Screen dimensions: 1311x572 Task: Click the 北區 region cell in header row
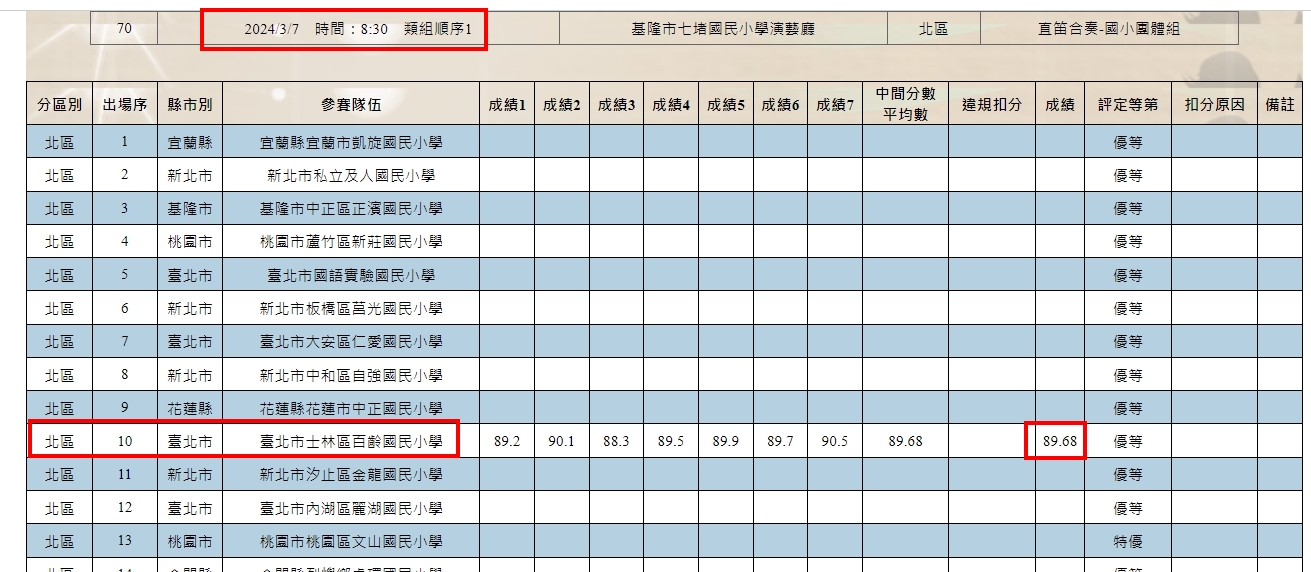coord(933,29)
